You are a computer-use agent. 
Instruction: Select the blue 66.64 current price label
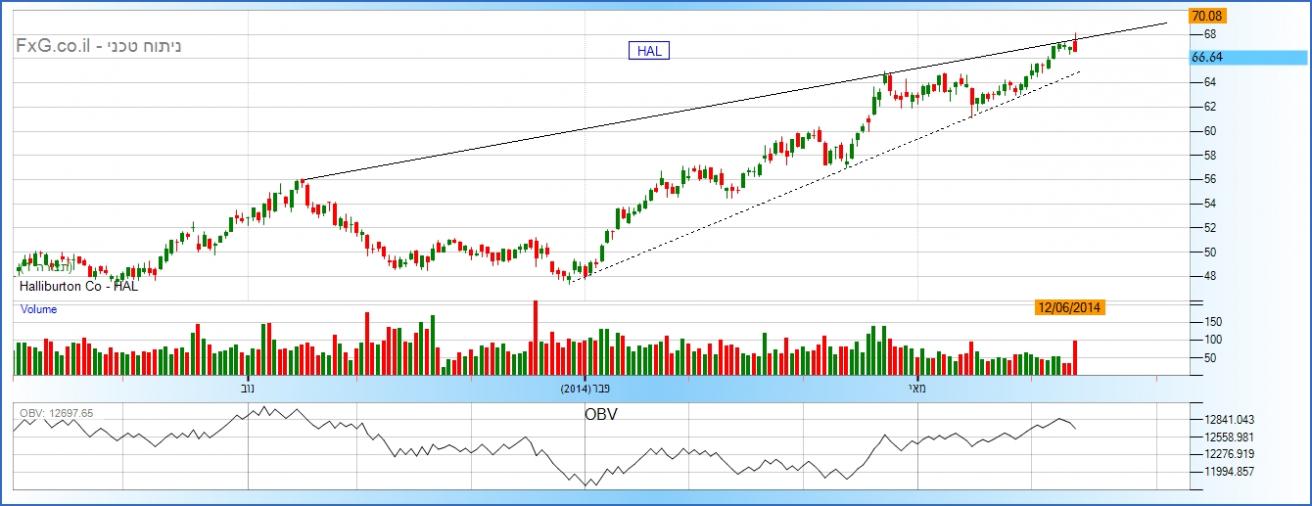click(1208, 58)
